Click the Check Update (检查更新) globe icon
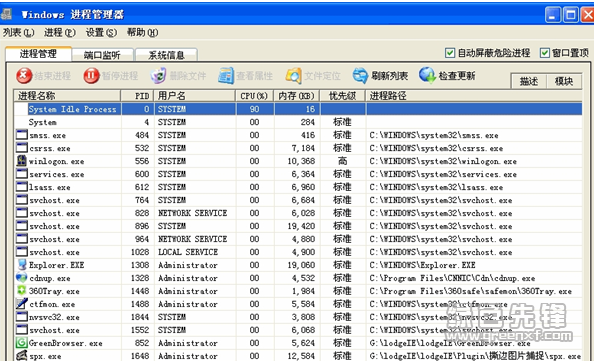 (427, 75)
